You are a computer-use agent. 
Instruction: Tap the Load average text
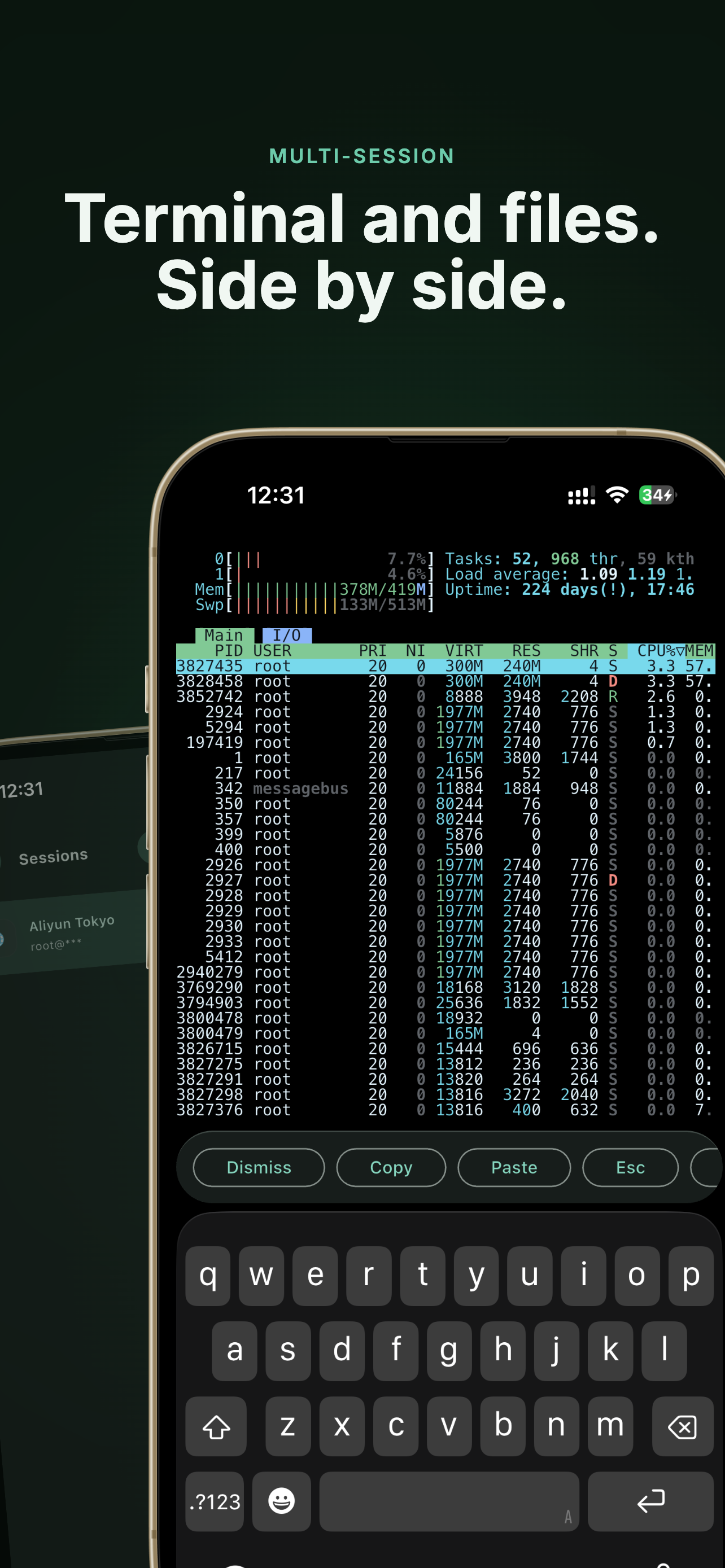(569, 575)
